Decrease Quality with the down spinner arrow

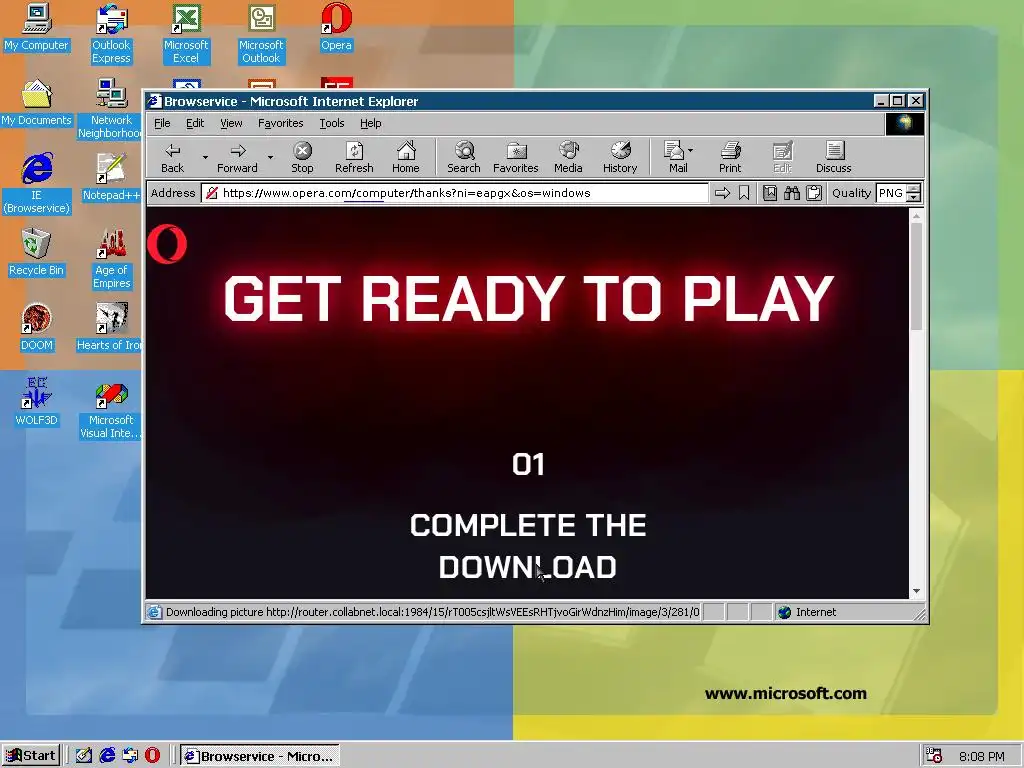[914, 197]
